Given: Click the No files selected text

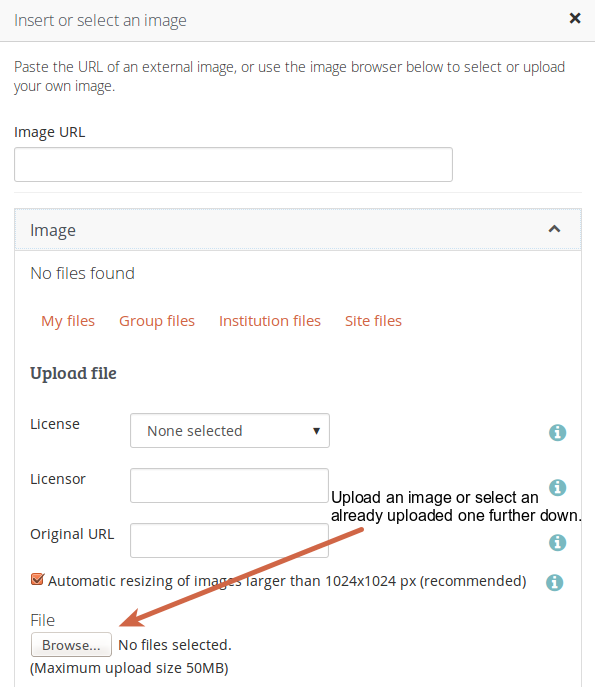Looking at the screenshot, I should [175, 645].
